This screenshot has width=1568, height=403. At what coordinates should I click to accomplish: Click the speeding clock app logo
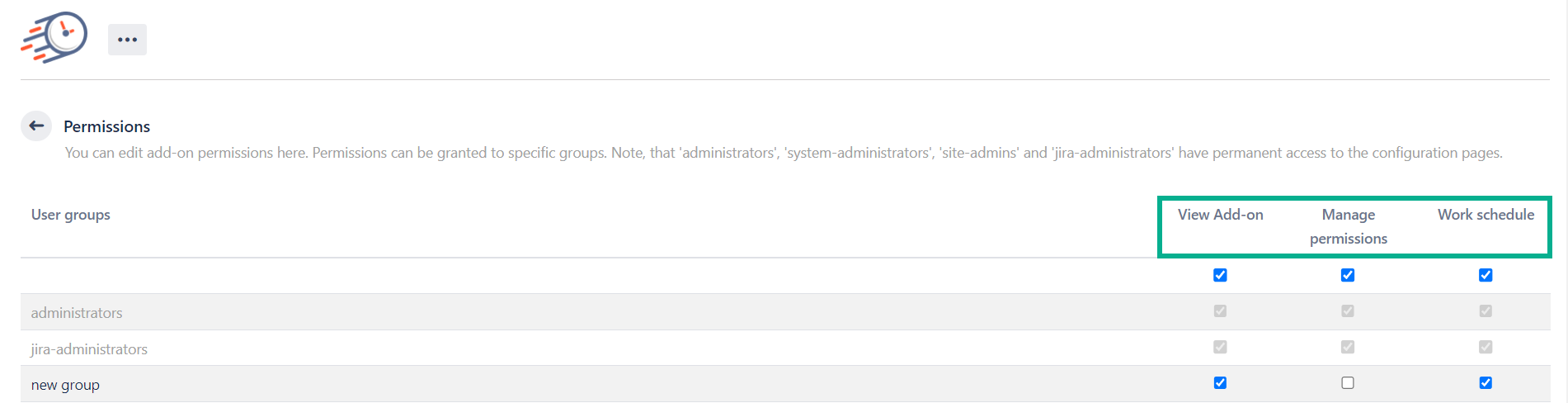[x=54, y=38]
